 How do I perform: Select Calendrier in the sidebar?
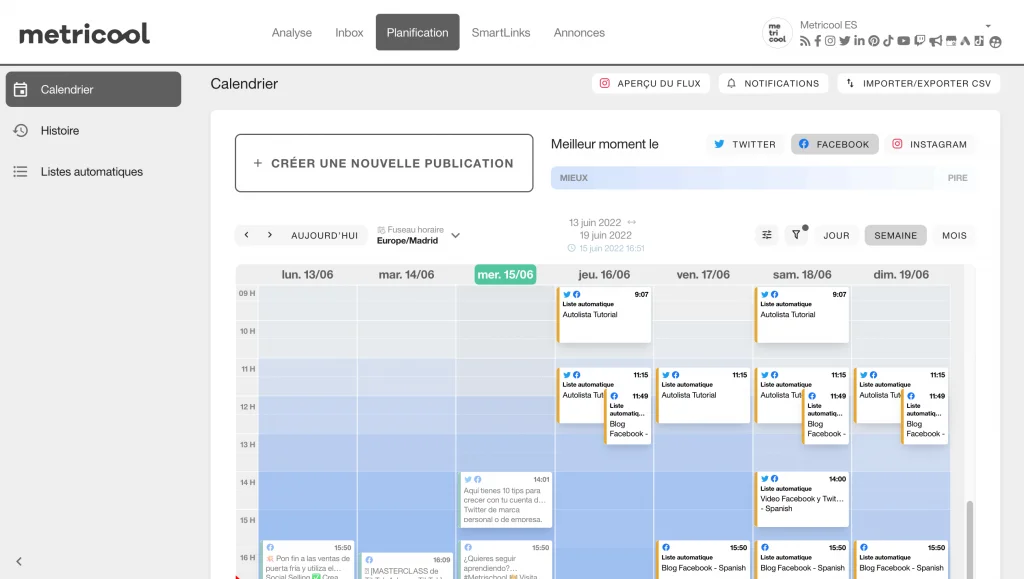(x=93, y=89)
